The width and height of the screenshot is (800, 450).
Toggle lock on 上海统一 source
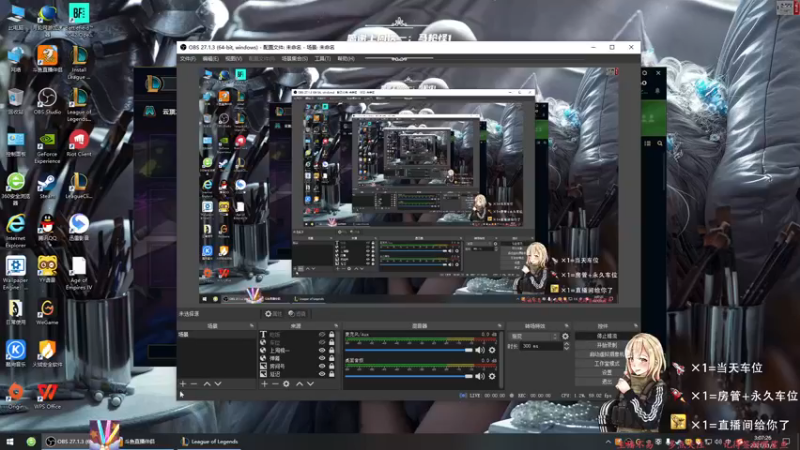pos(332,351)
